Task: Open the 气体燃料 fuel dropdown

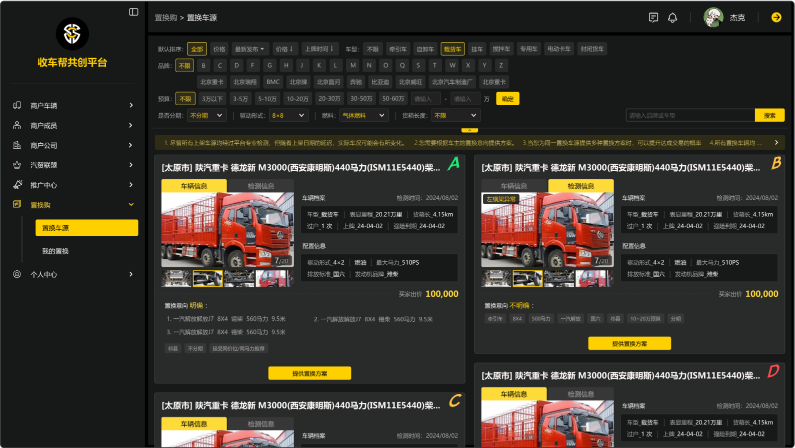Action: [x=364, y=116]
